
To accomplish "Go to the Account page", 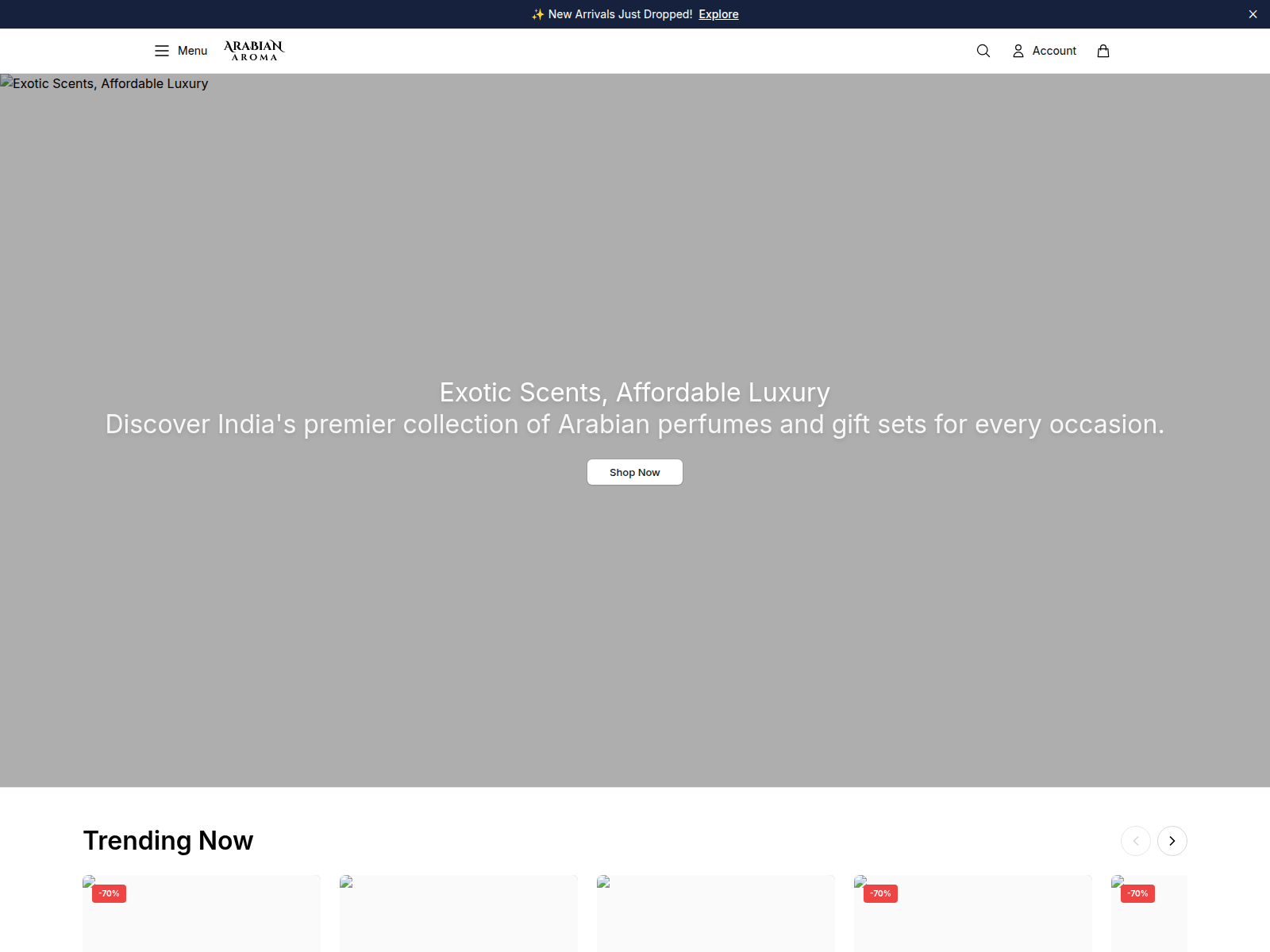I will click(1045, 51).
